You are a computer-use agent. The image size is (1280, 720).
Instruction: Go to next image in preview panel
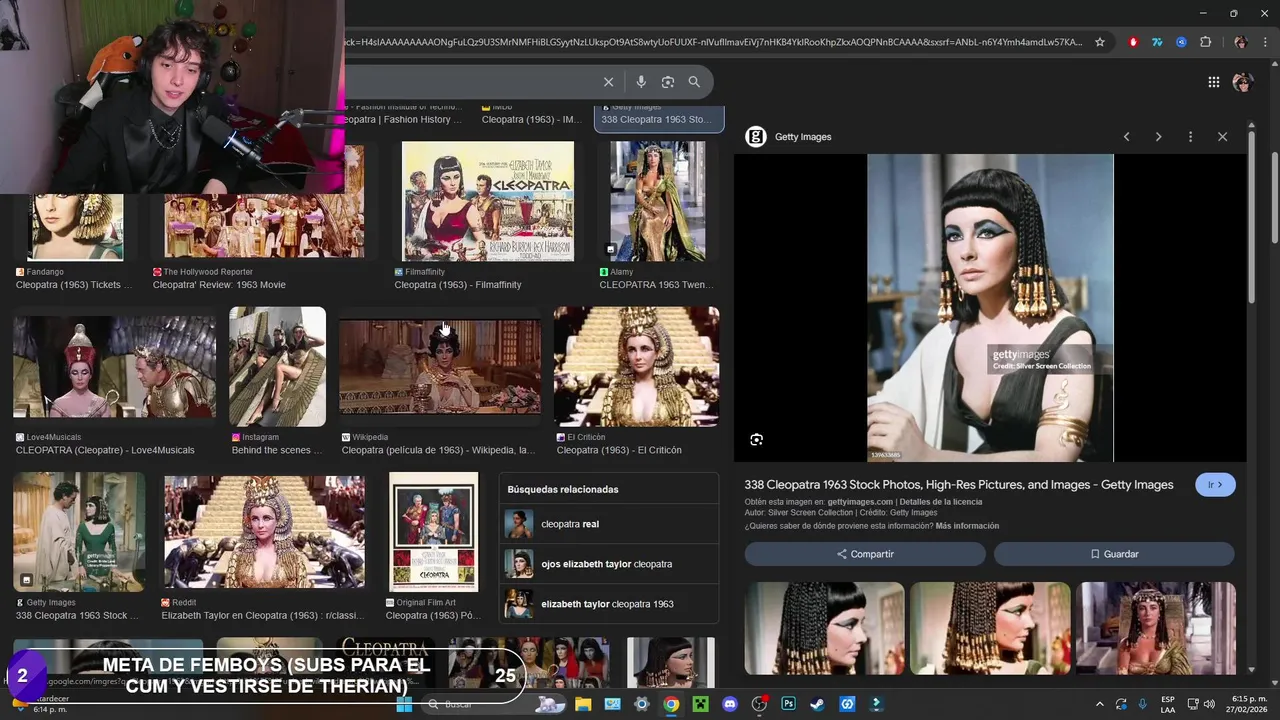1158,137
